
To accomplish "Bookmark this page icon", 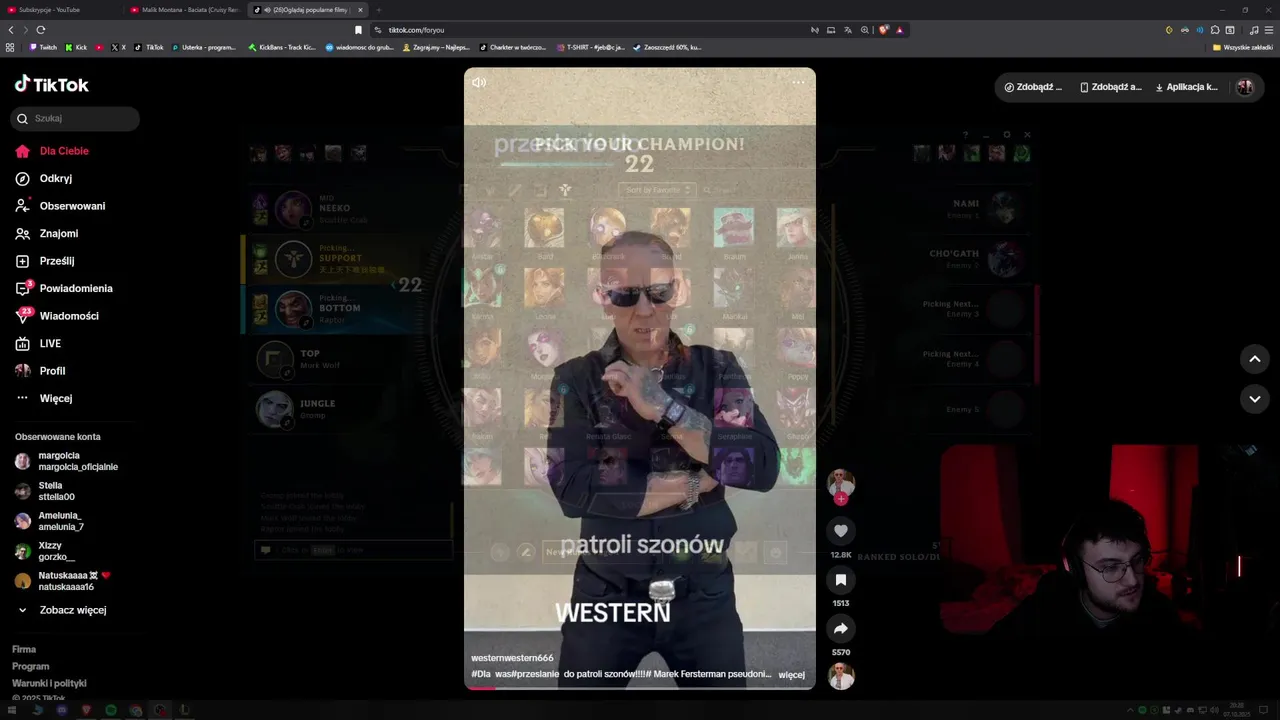I will pos(358,30).
